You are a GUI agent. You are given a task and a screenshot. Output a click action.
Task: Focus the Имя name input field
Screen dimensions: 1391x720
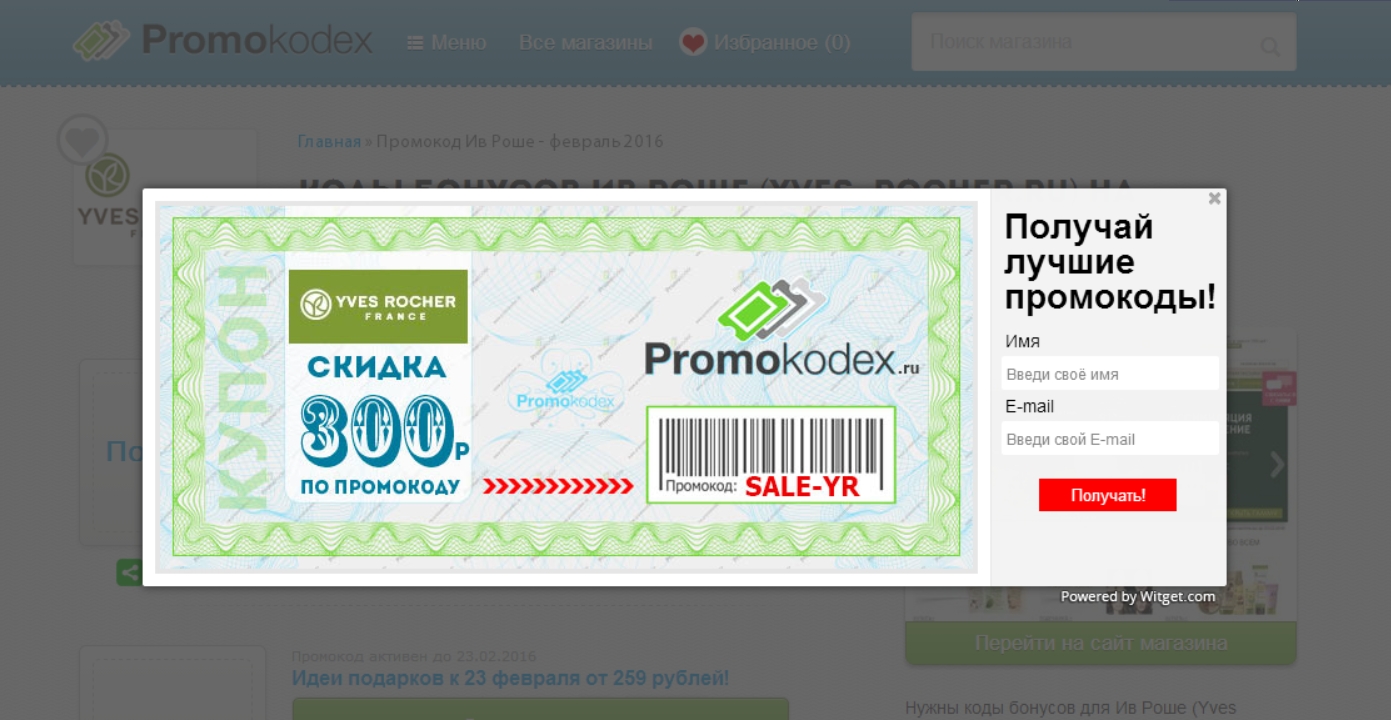tap(1110, 374)
